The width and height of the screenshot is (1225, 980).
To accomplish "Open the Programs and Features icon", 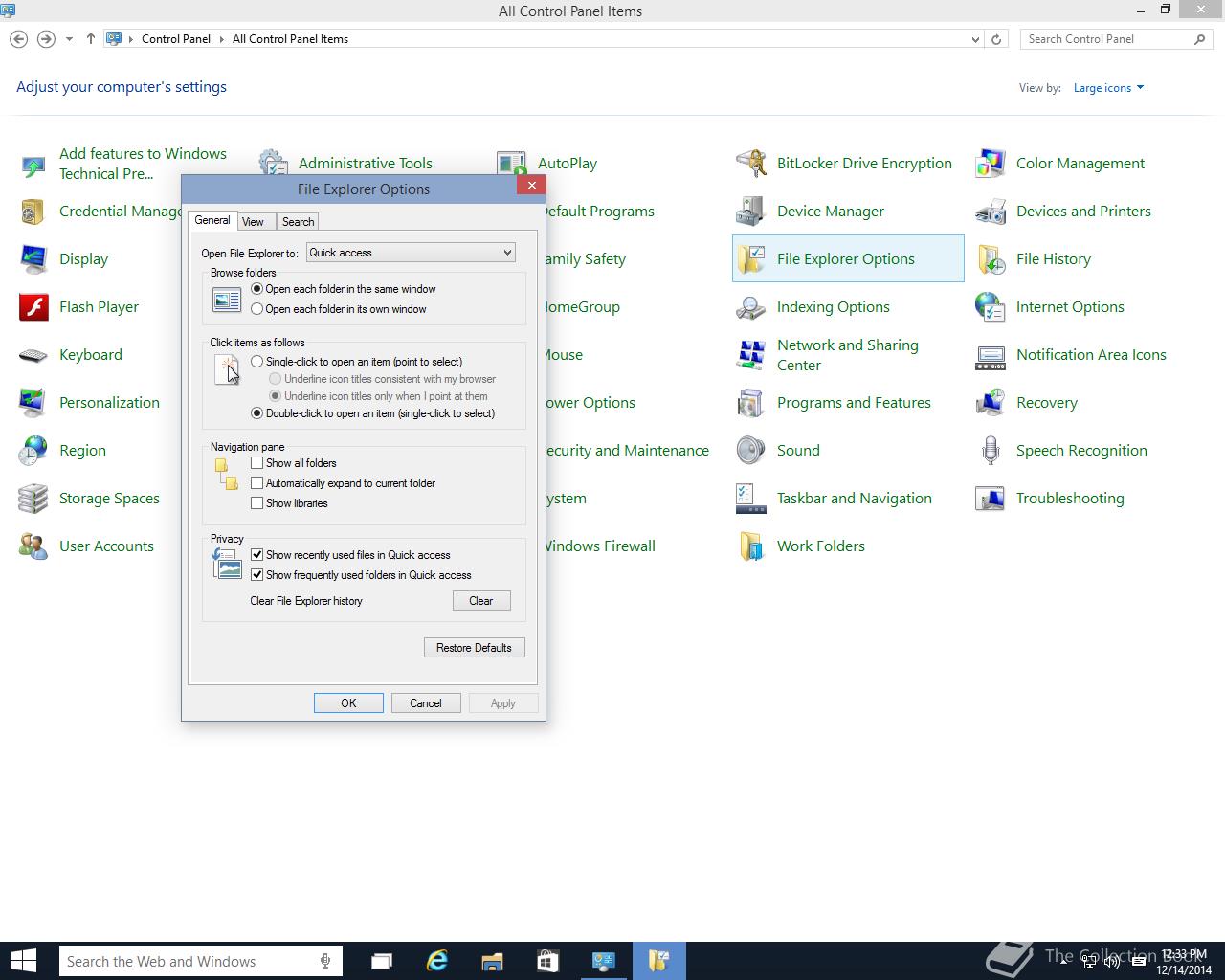I will click(750, 403).
